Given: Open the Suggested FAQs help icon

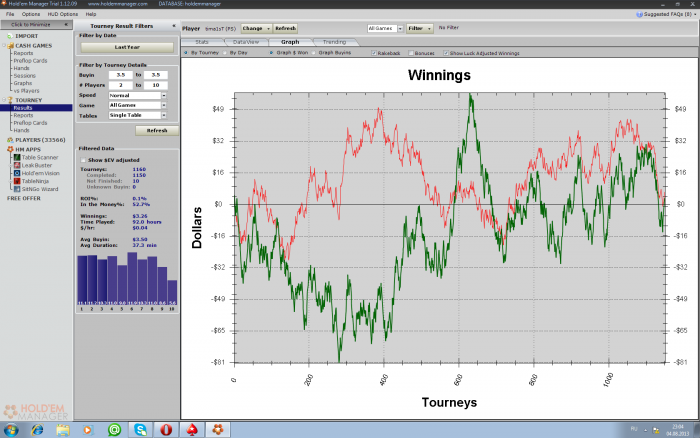Looking at the screenshot, I should (639, 14).
